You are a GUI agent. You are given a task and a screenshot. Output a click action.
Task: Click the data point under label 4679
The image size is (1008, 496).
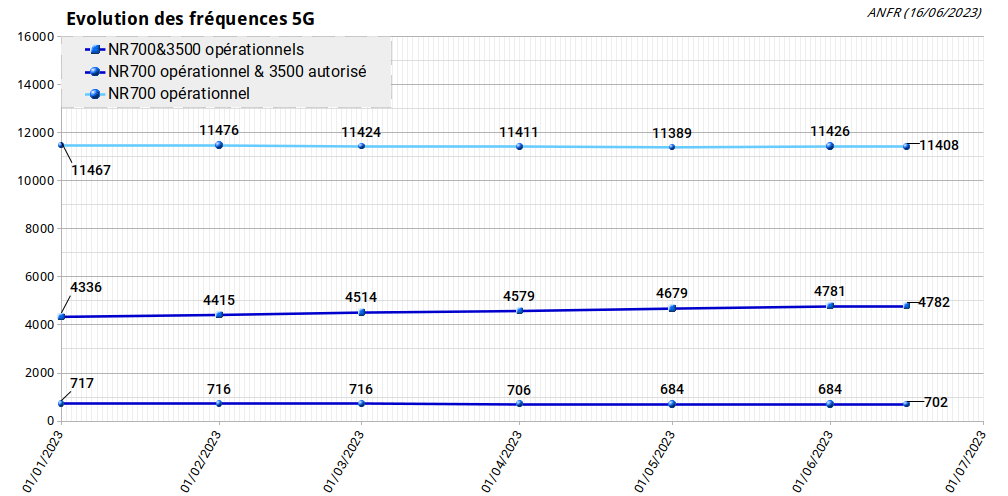[672, 308]
